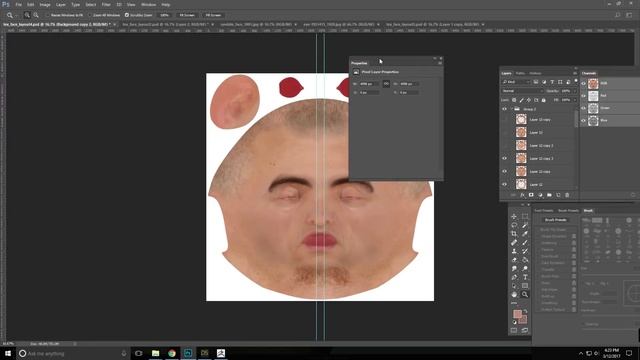Image resolution: width=640 pixels, height=360 pixels.
Task: Select the Dodge tool
Action: point(525,268)
